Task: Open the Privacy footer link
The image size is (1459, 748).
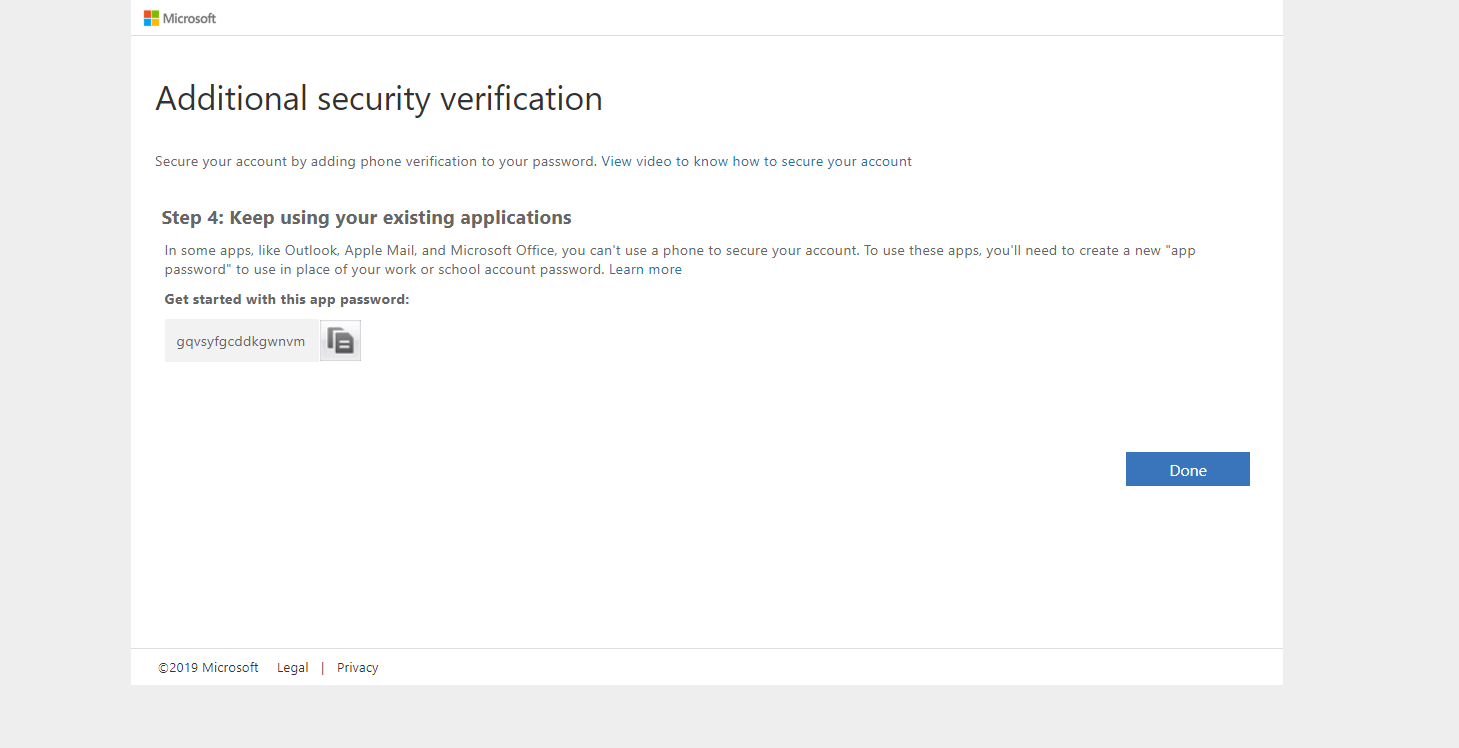Action: click(357, 668)
